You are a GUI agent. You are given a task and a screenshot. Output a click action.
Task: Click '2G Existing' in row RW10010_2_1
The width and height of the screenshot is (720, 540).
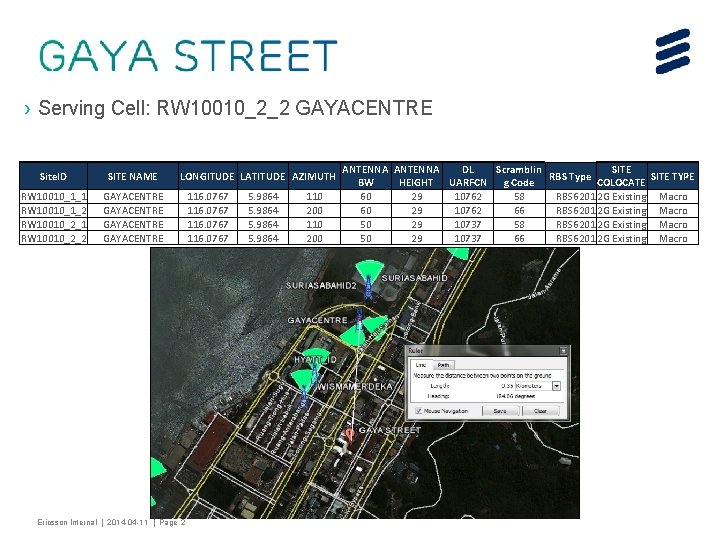pyautogui.click(x=621, y=225)
